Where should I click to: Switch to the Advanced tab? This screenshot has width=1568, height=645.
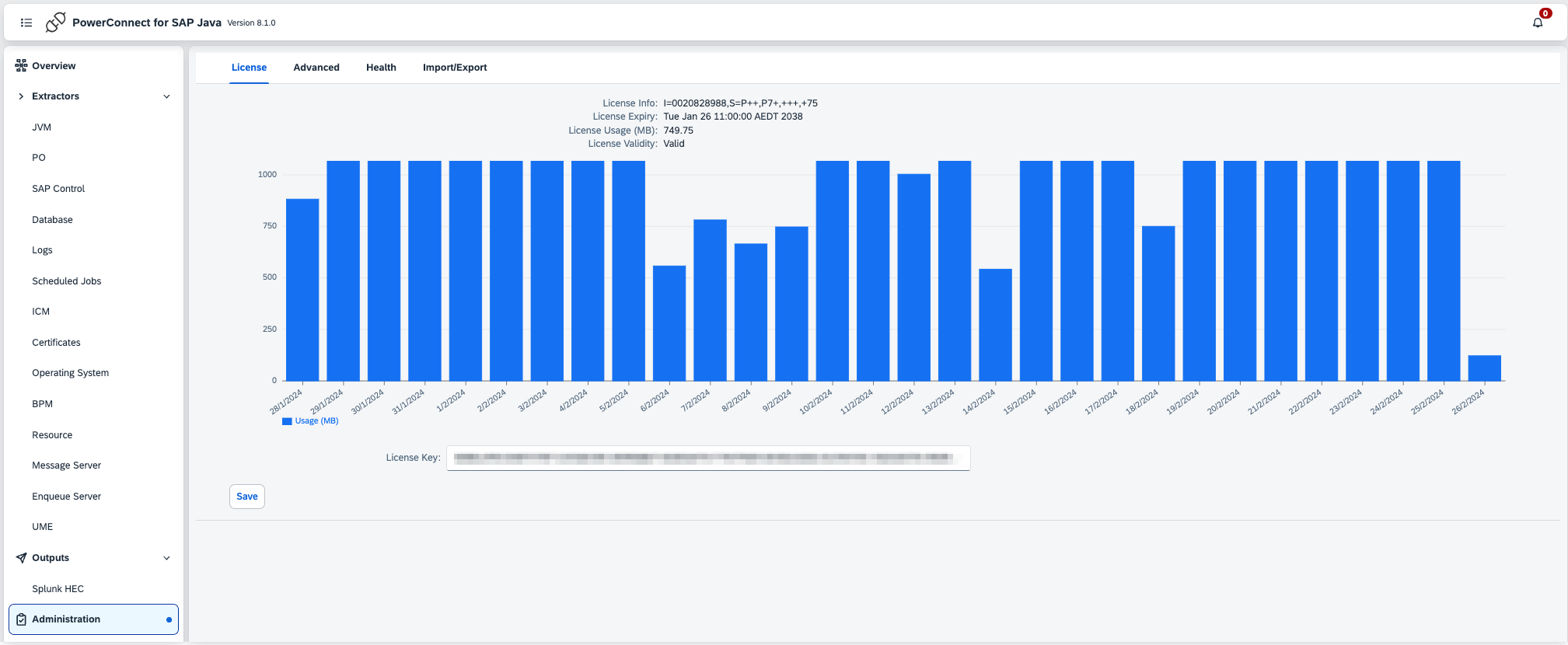click(316, 68)
